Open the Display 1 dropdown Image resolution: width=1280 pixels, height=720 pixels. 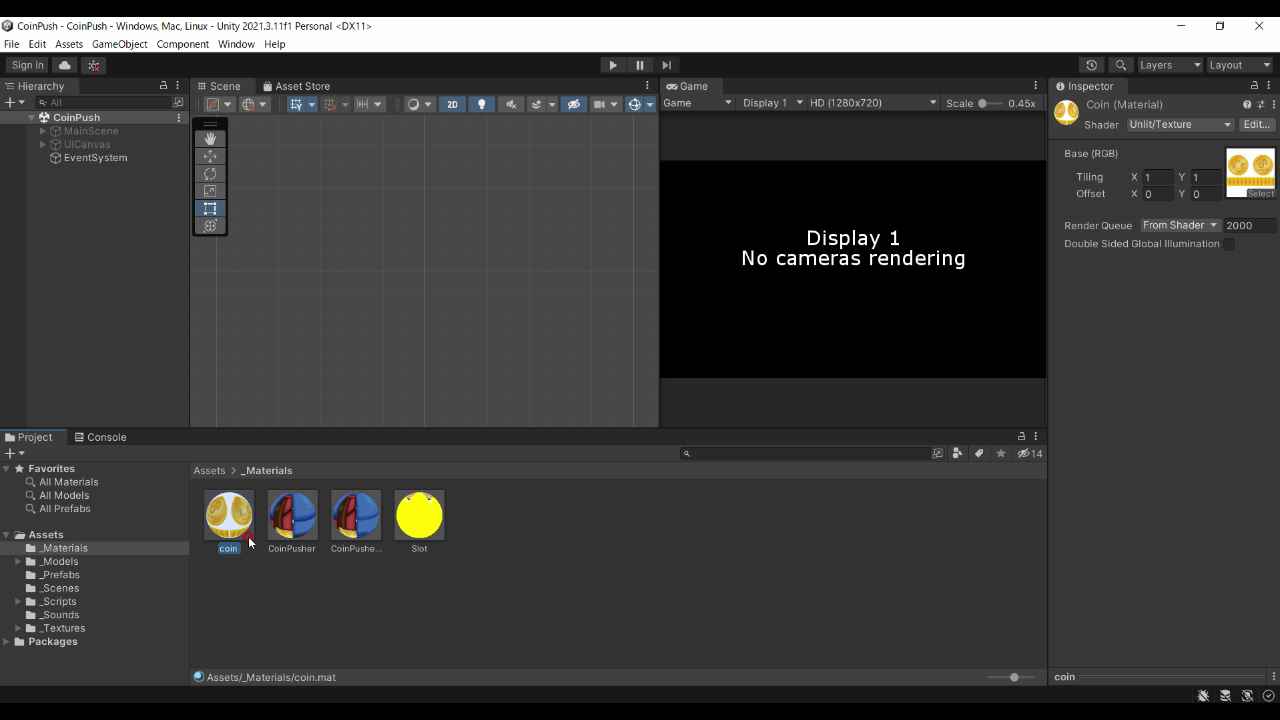point(772,103)
